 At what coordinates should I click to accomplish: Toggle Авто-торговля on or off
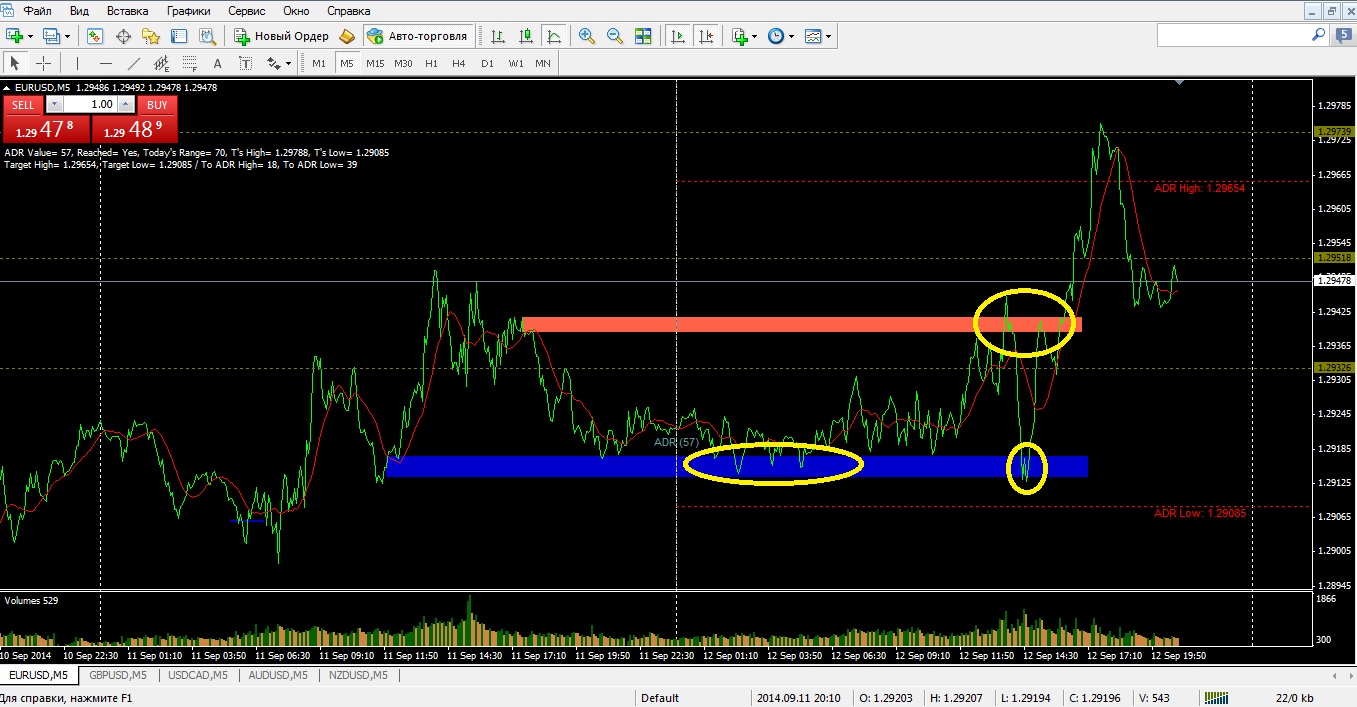point(418,36)
